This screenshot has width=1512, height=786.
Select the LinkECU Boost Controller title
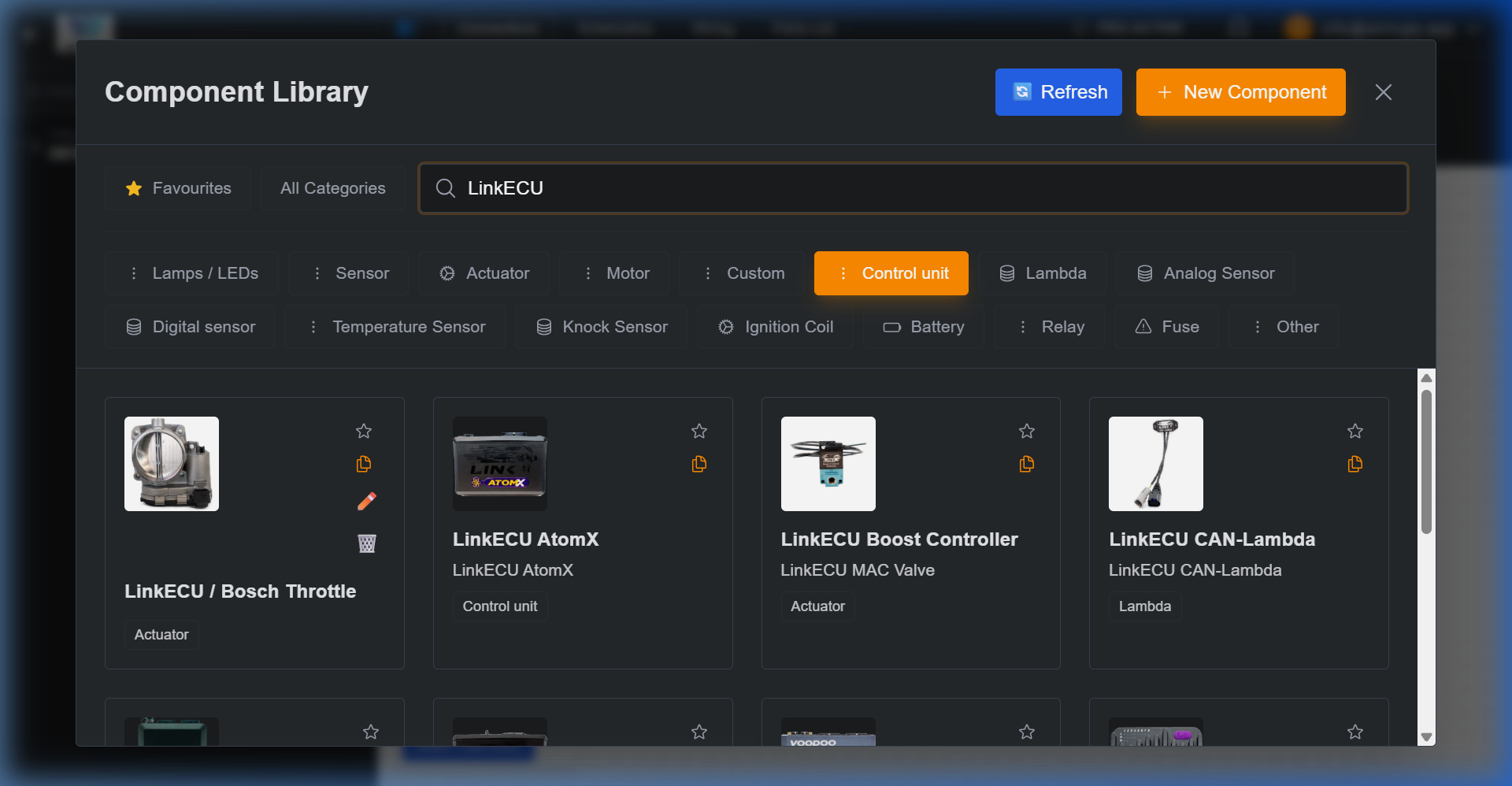click(x=899, y=539)
